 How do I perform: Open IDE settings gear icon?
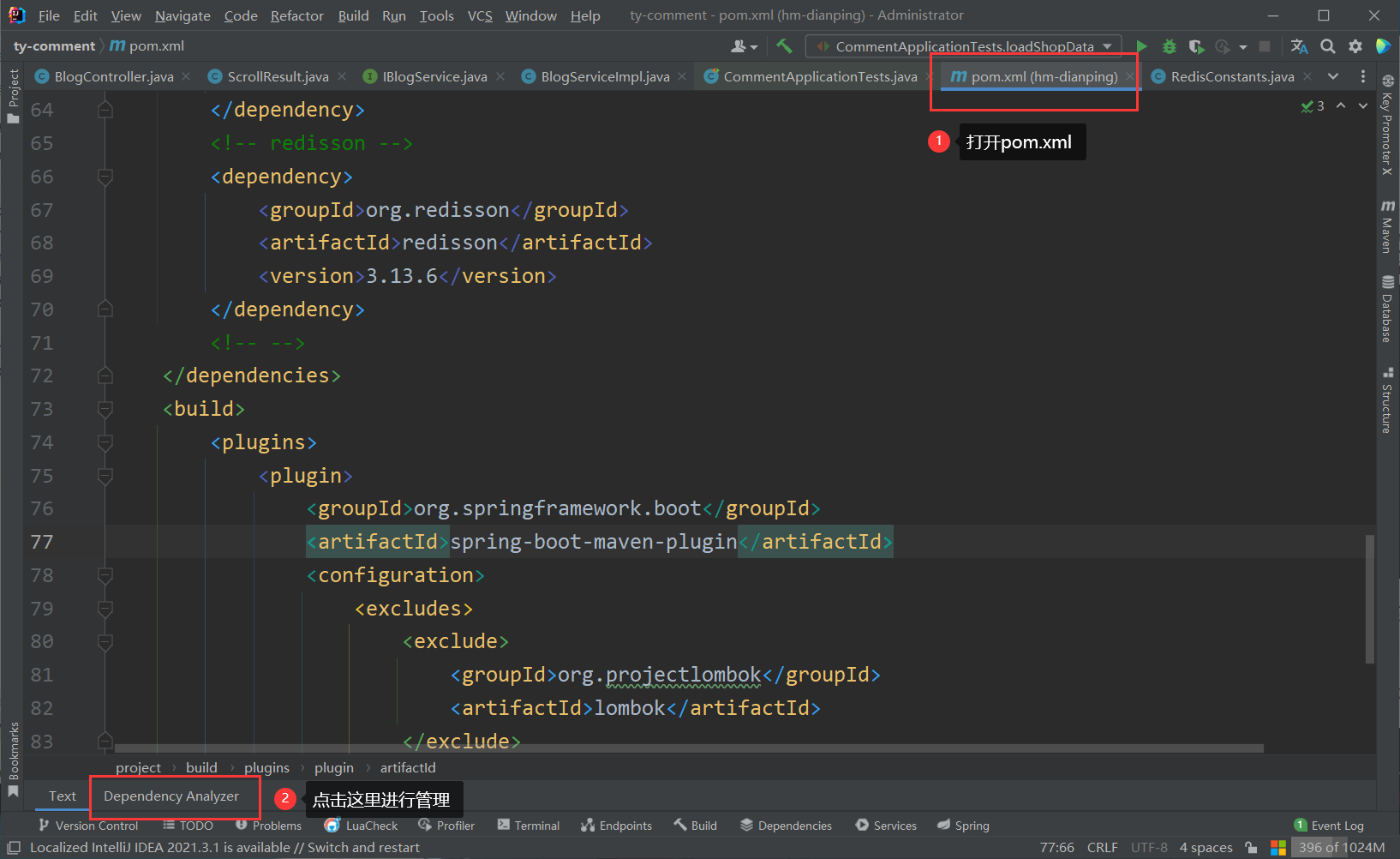1355,46
